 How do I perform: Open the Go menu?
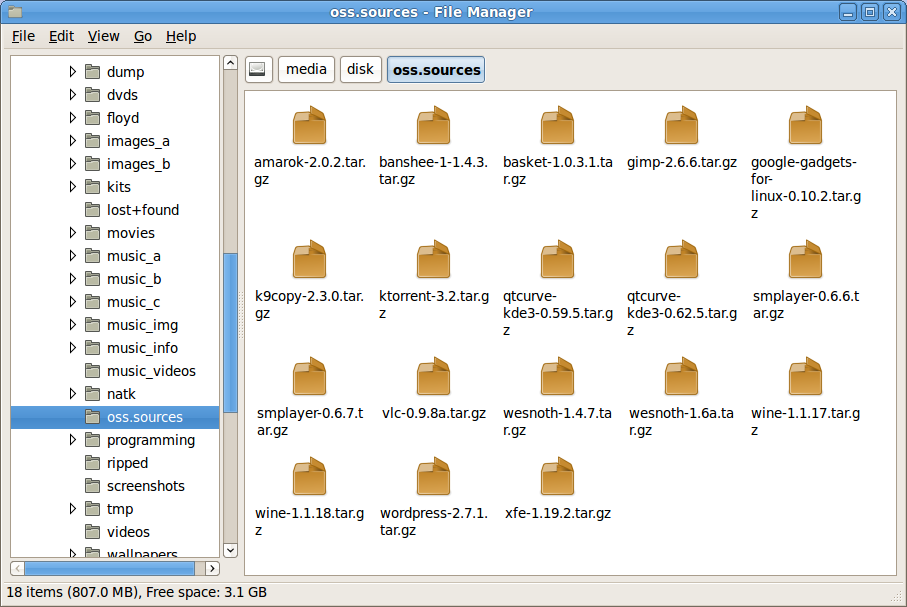143,36
